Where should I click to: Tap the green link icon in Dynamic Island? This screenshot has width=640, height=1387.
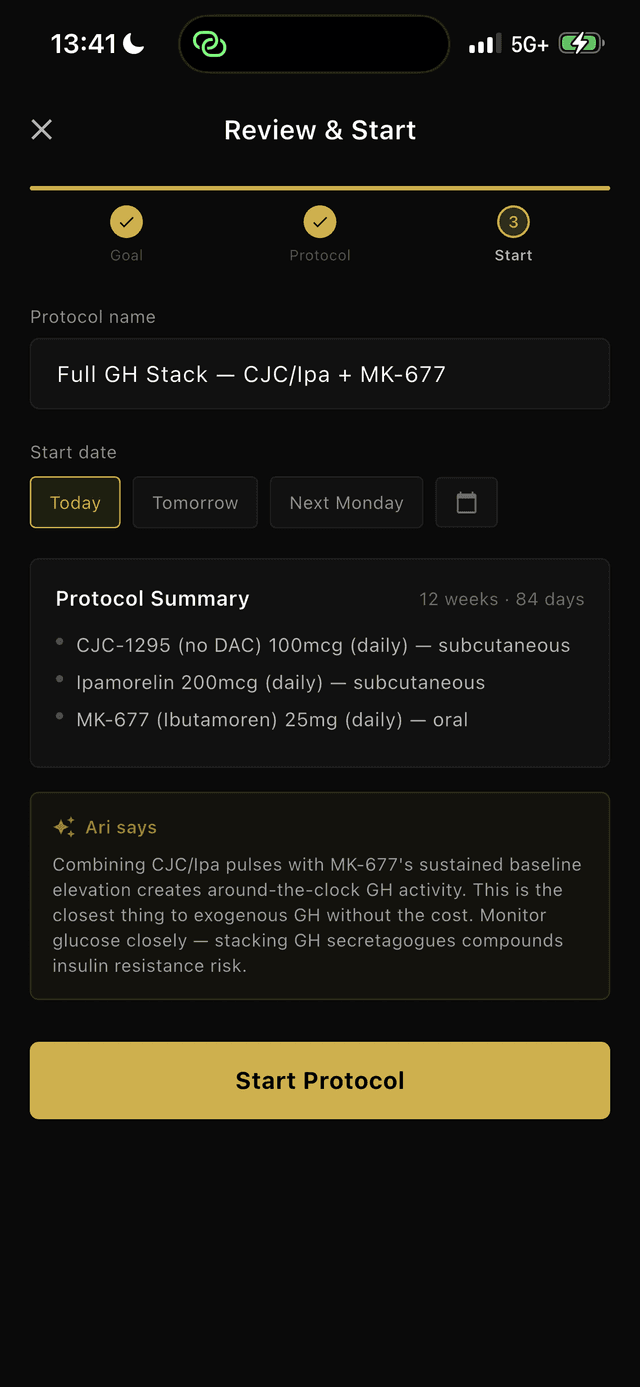click(x=210, y=44)
